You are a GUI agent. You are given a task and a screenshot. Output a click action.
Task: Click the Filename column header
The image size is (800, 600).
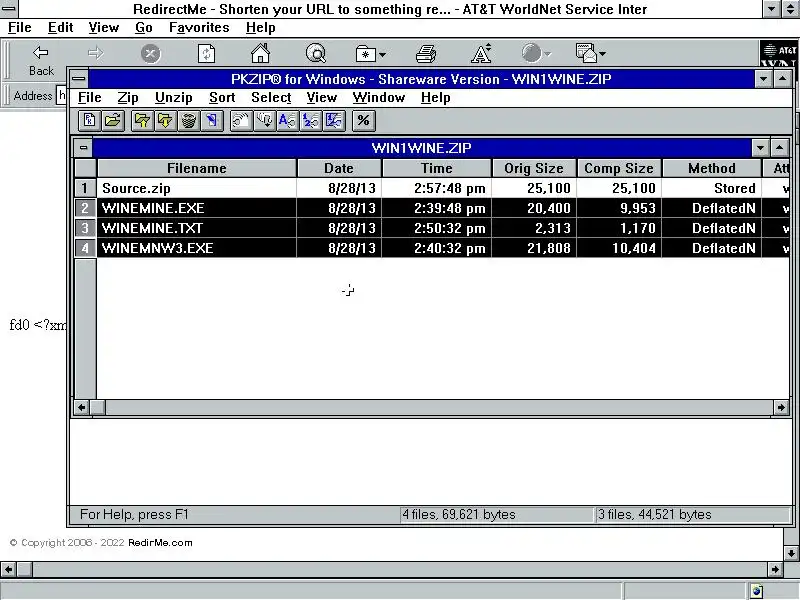point(196,168)
